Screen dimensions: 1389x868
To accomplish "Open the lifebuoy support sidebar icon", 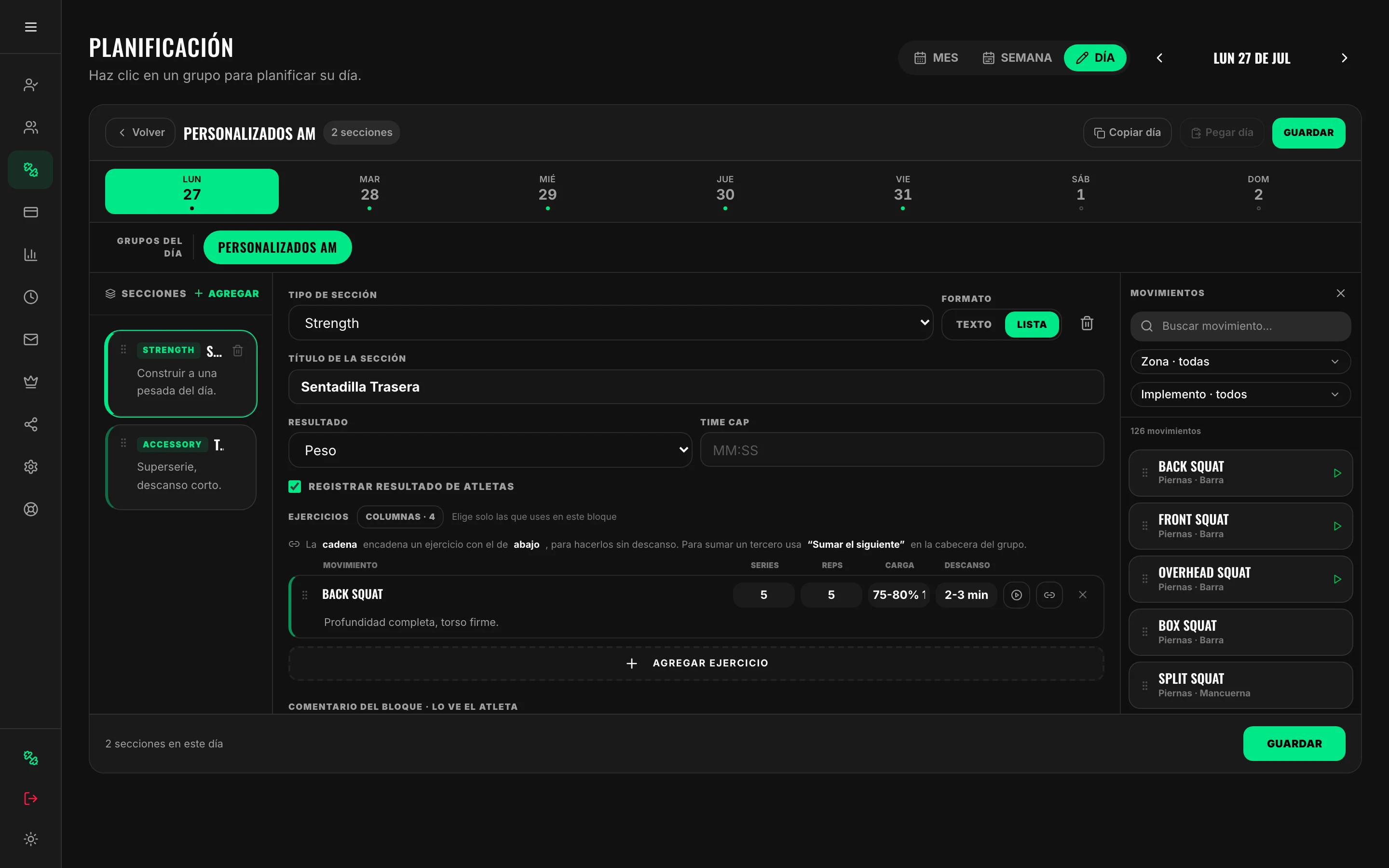I will pos(30,509).
